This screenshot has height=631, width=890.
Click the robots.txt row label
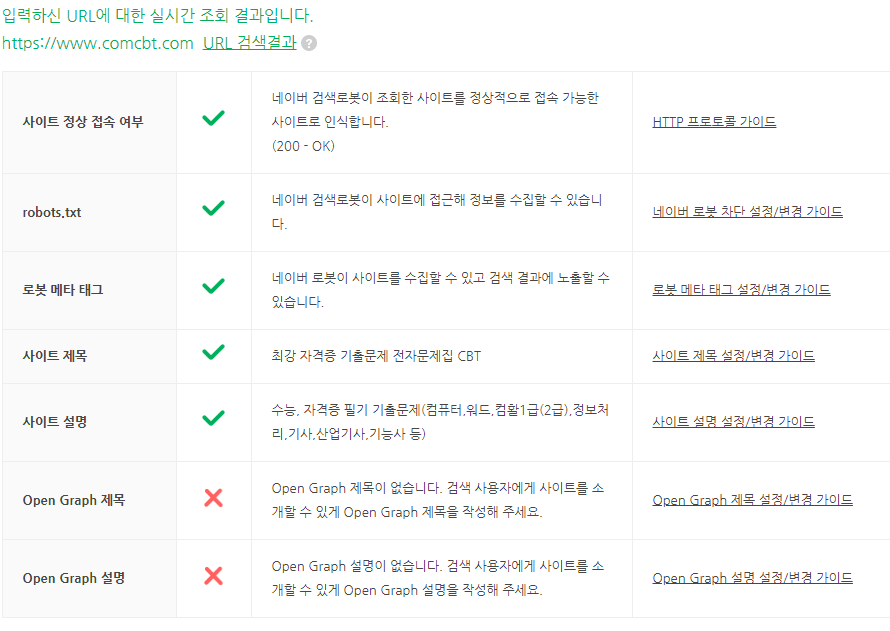click(x=52, y=212)
